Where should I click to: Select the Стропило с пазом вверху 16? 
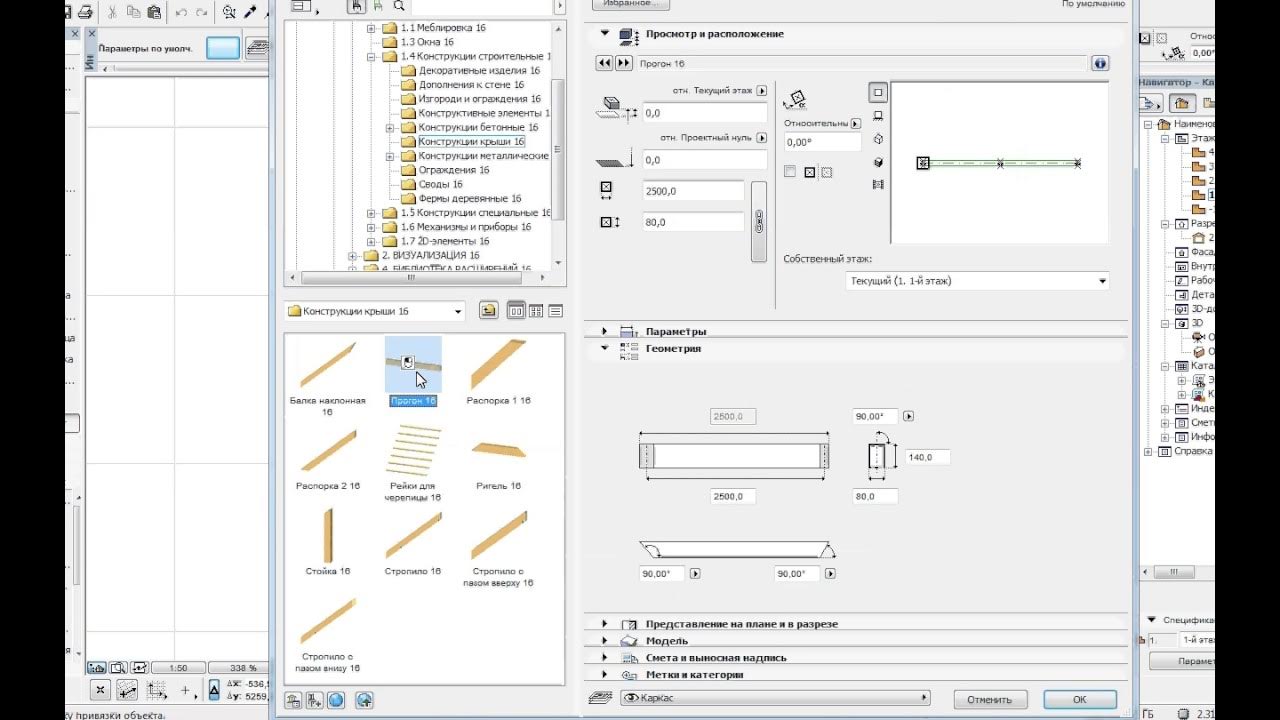coord(498,548)
